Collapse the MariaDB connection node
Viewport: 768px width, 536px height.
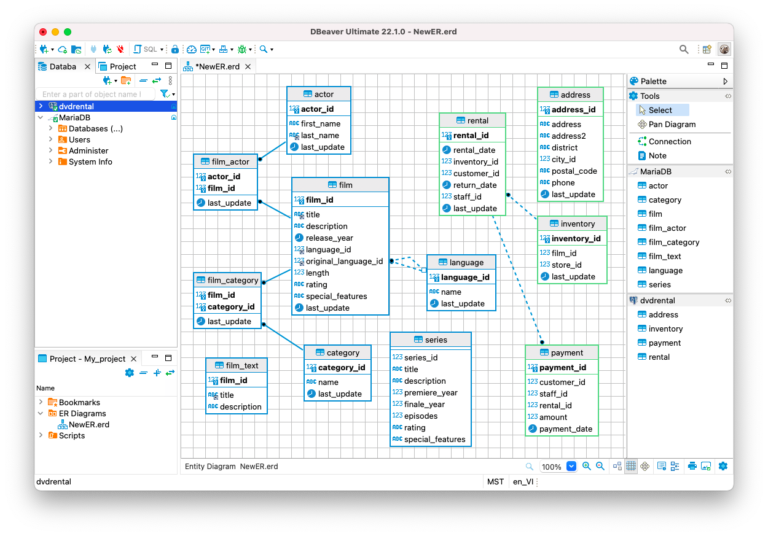pos(41,118)
